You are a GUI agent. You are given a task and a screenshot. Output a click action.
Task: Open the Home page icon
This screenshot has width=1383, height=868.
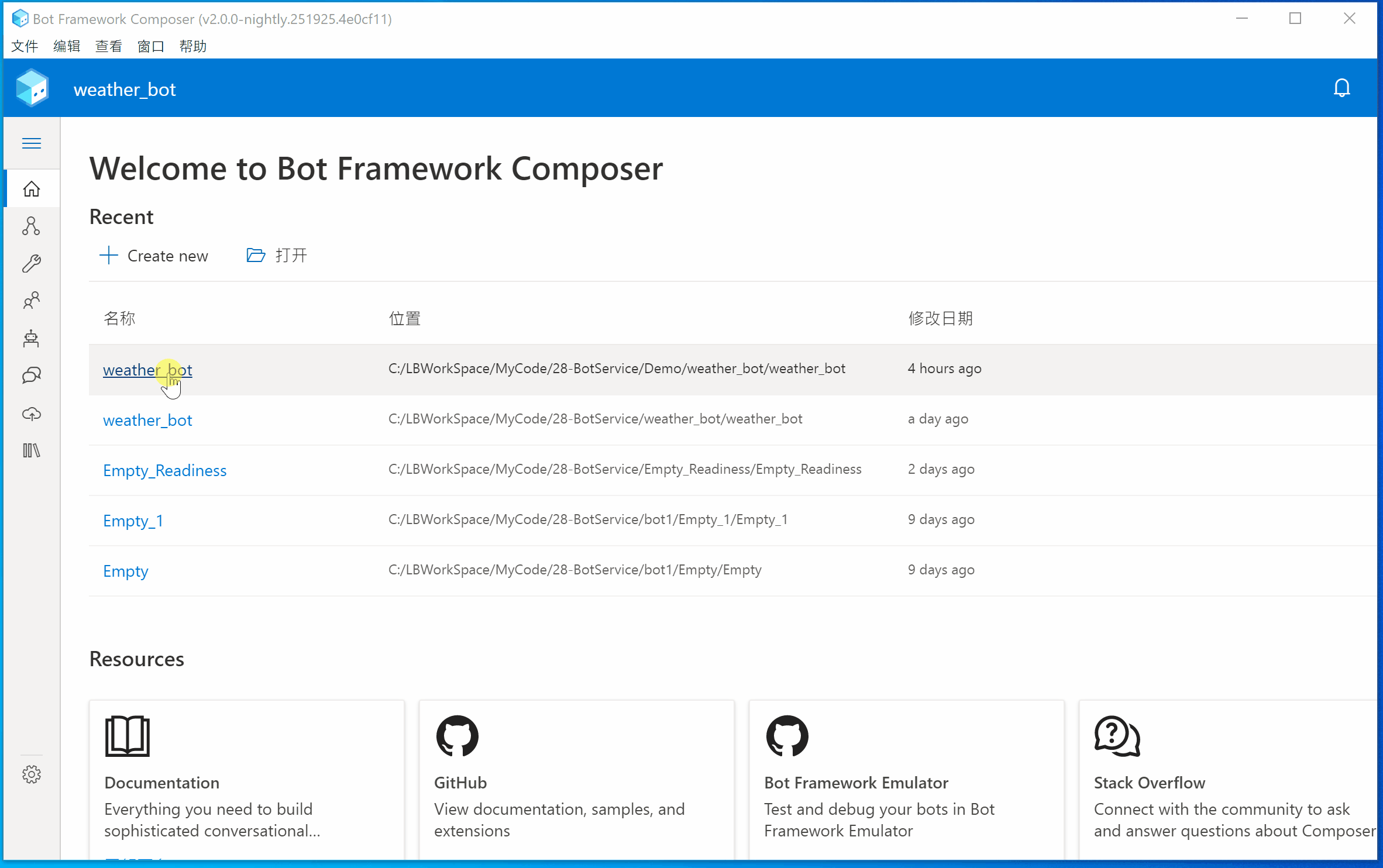pyautogui.click(x=32, y=189)
